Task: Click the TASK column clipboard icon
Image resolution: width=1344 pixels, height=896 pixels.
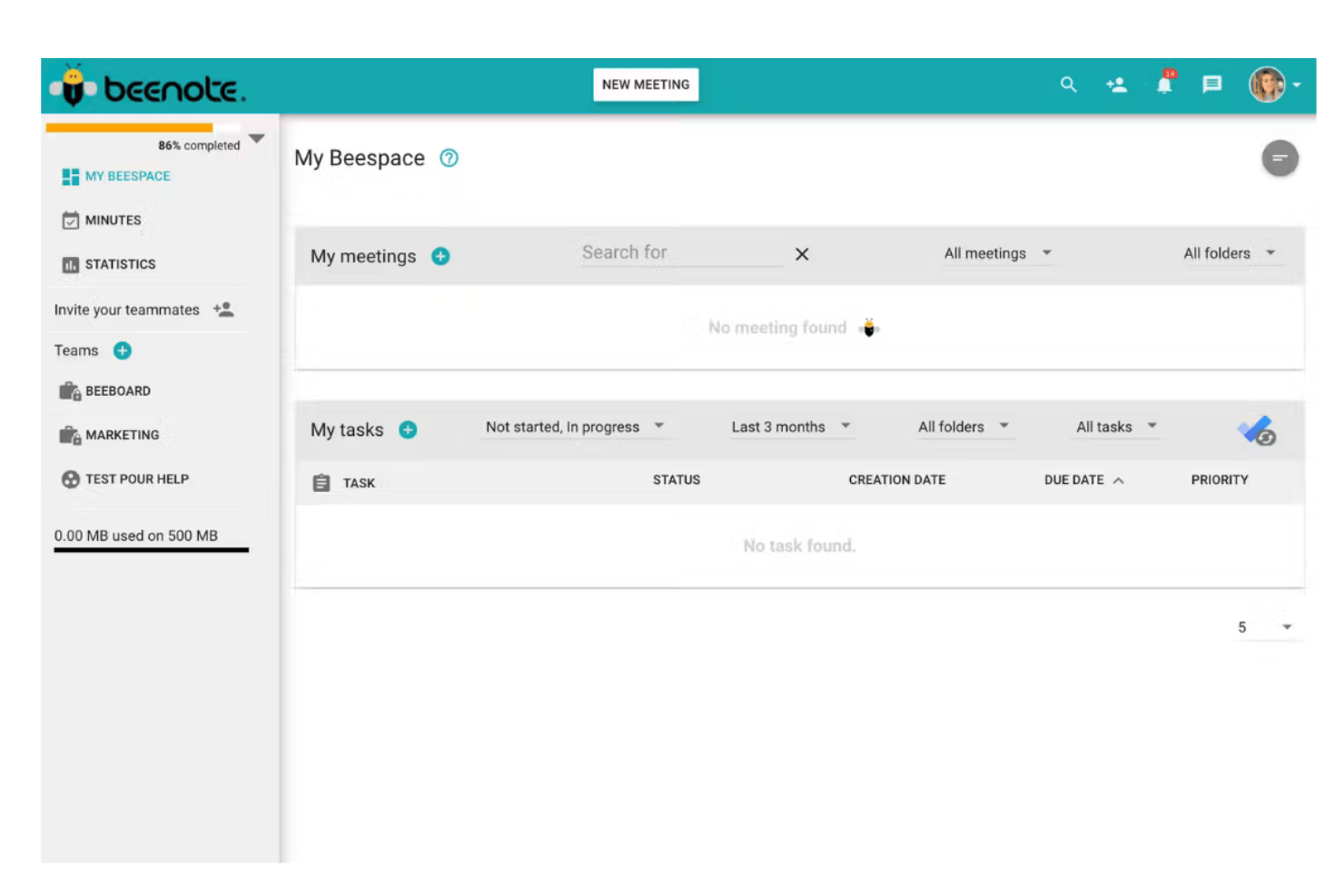Action: point(321,483)
